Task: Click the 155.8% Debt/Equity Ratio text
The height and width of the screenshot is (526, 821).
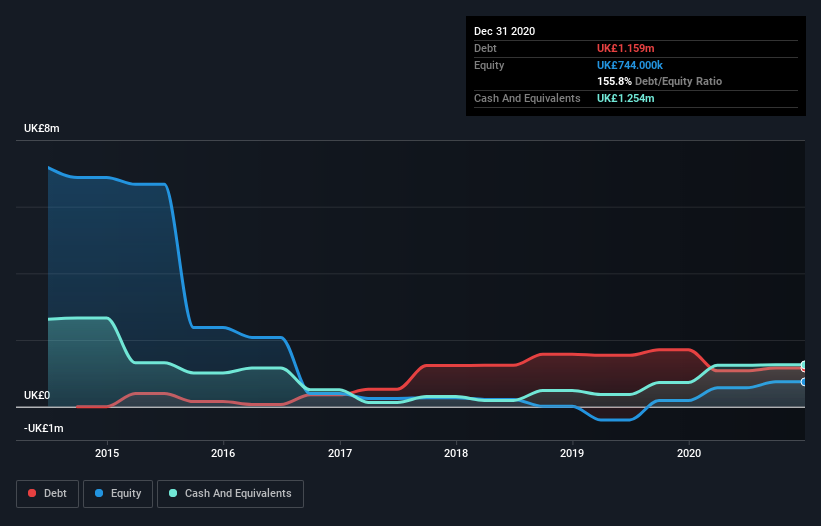Action: pos(660,81)
